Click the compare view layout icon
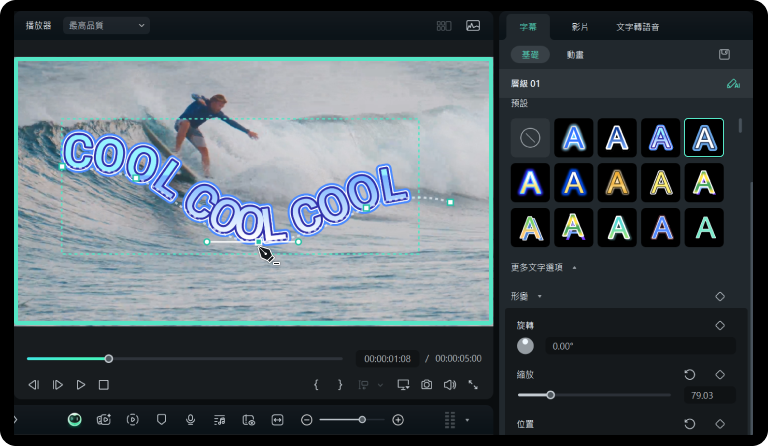Screen dimensions: 768x446 click(x=444, y=26)
